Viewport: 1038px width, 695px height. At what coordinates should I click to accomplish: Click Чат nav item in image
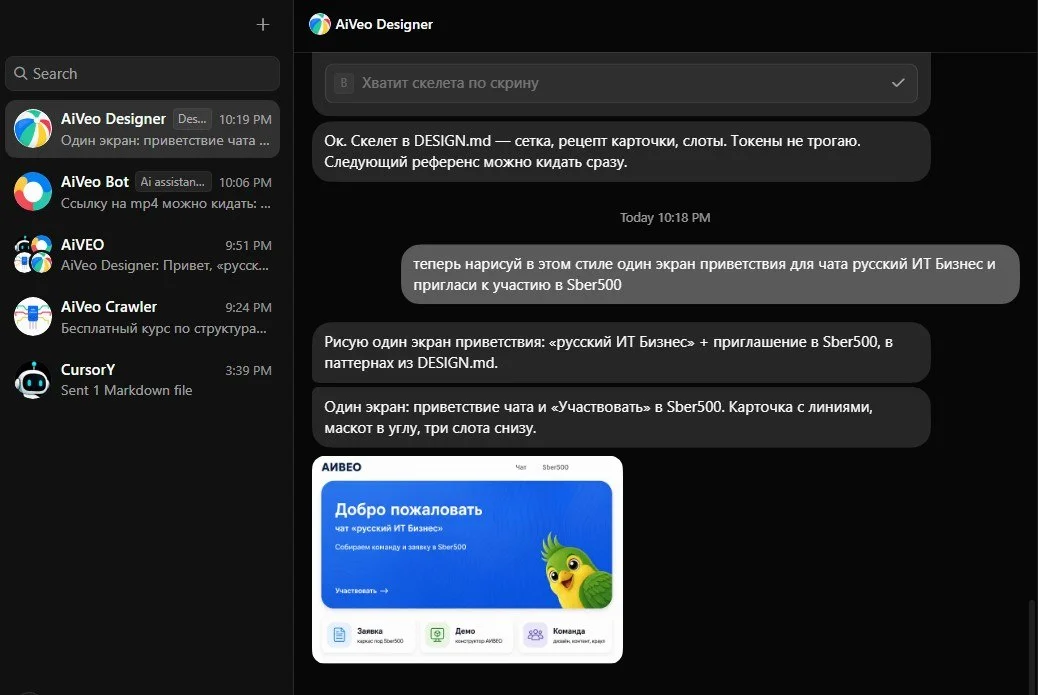click(x=521, y=467)
